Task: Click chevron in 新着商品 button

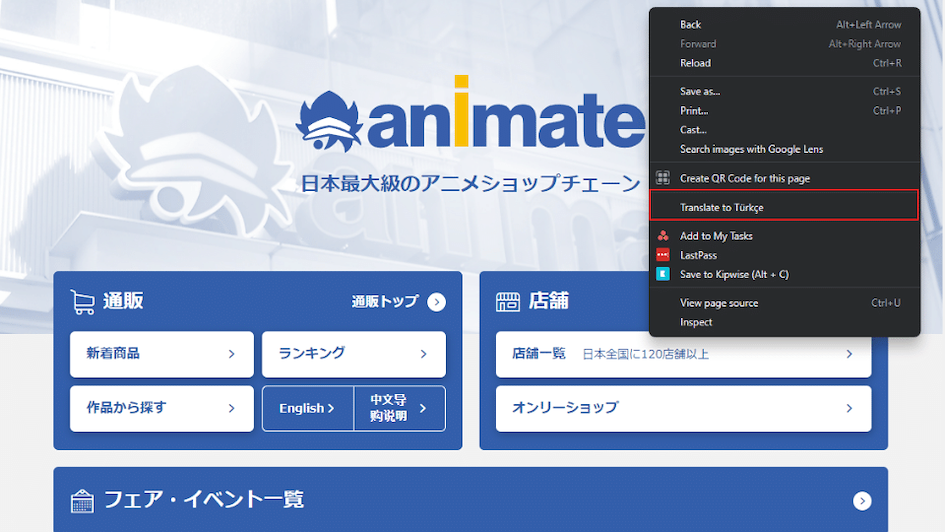Action: click(x=231, y=354)
